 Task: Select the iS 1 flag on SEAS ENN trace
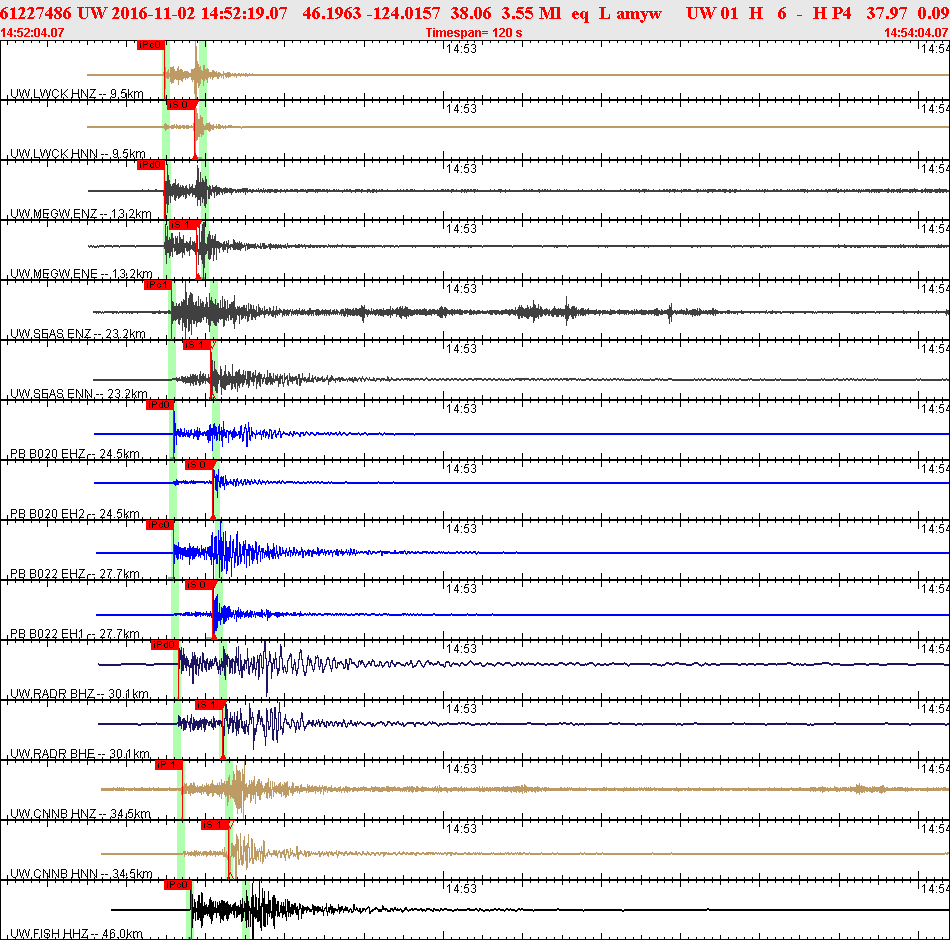click(x=199, y=345)
